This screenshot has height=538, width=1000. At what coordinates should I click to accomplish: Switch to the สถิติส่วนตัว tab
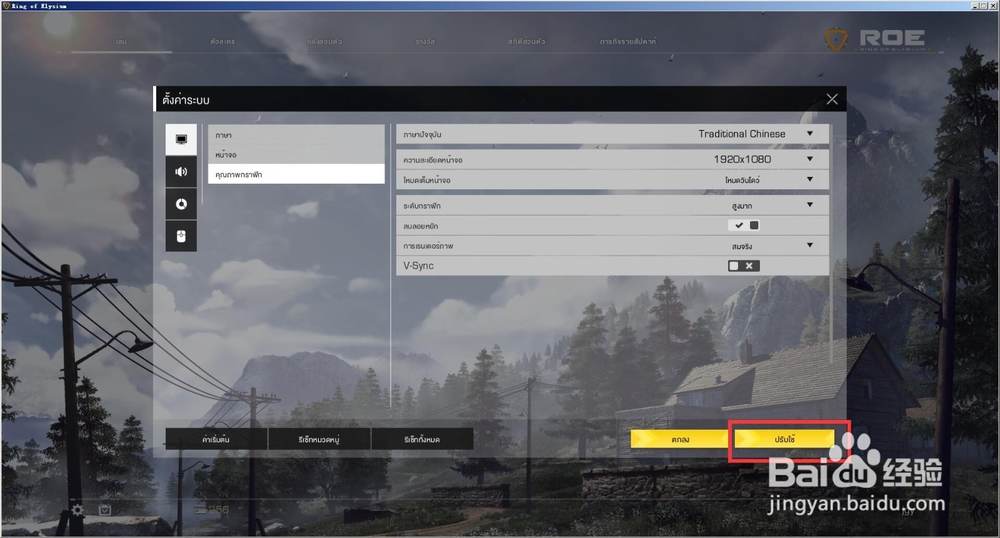526,41
